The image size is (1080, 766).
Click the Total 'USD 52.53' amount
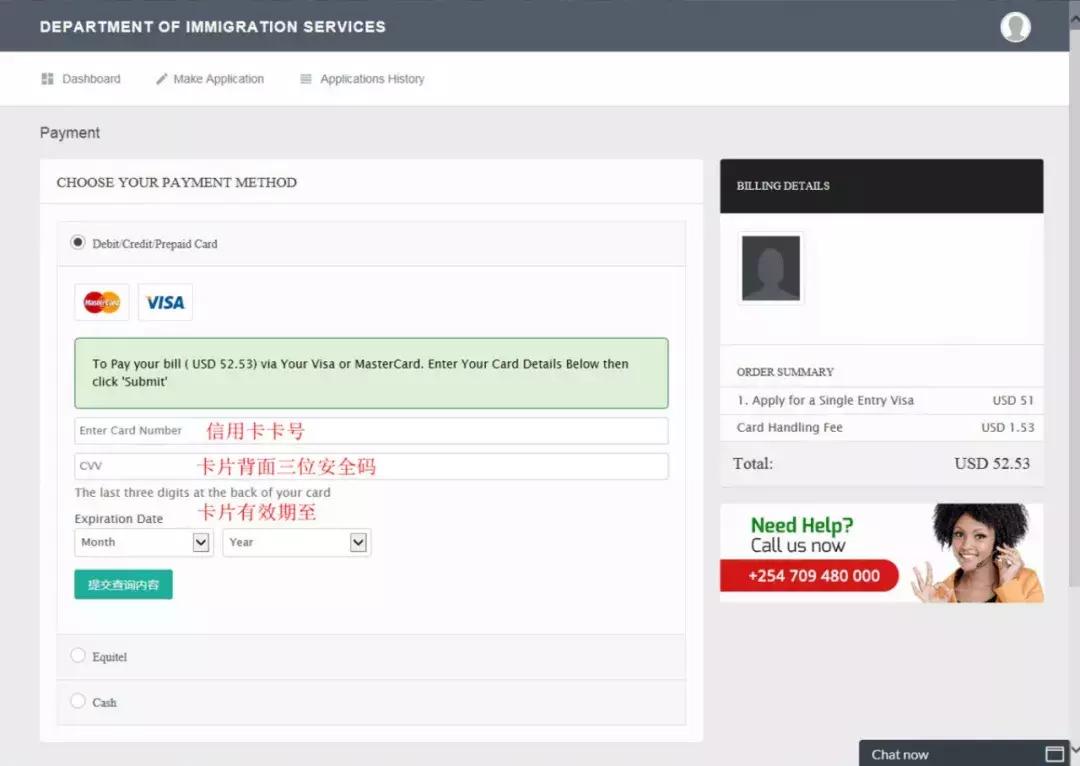pyautogui.click(x=992, y=464)
